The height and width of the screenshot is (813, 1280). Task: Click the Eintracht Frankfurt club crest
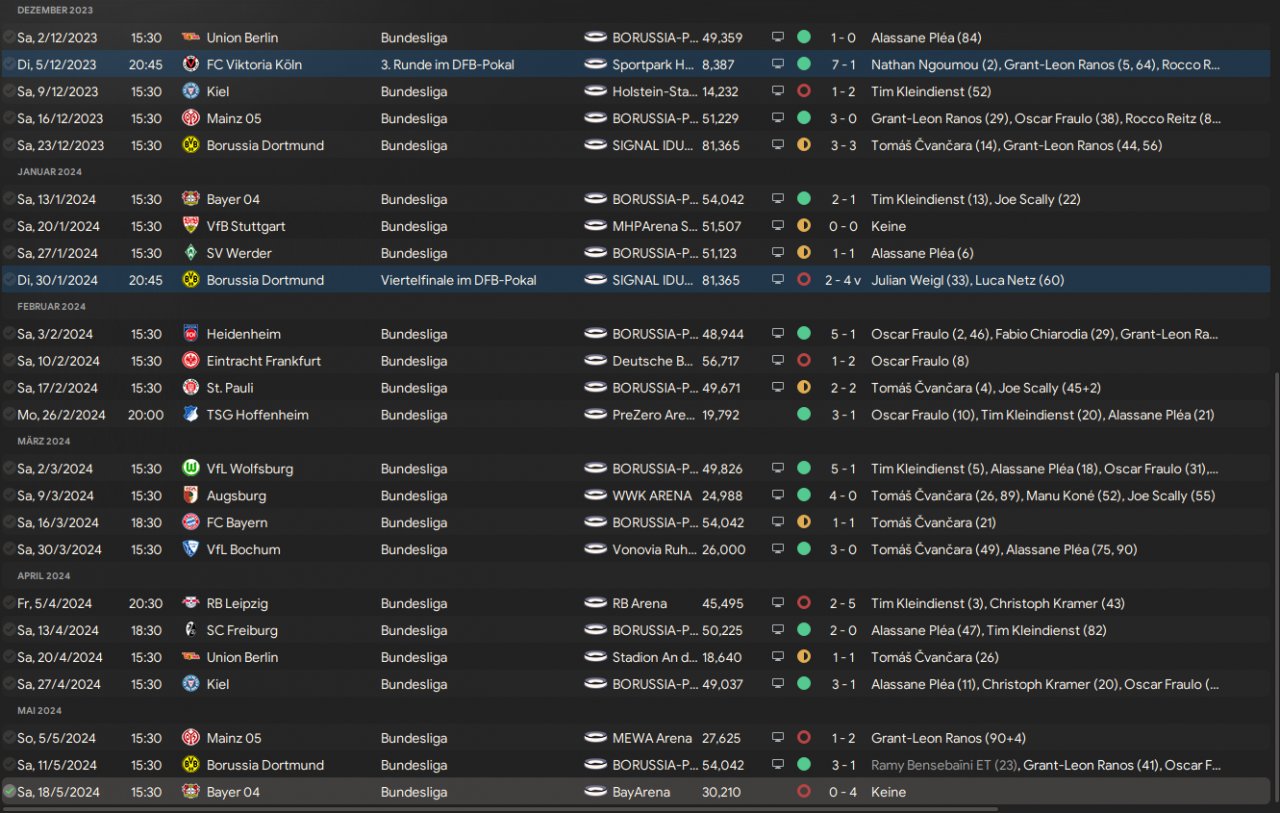pyautogui.click(x=191, y=362)
